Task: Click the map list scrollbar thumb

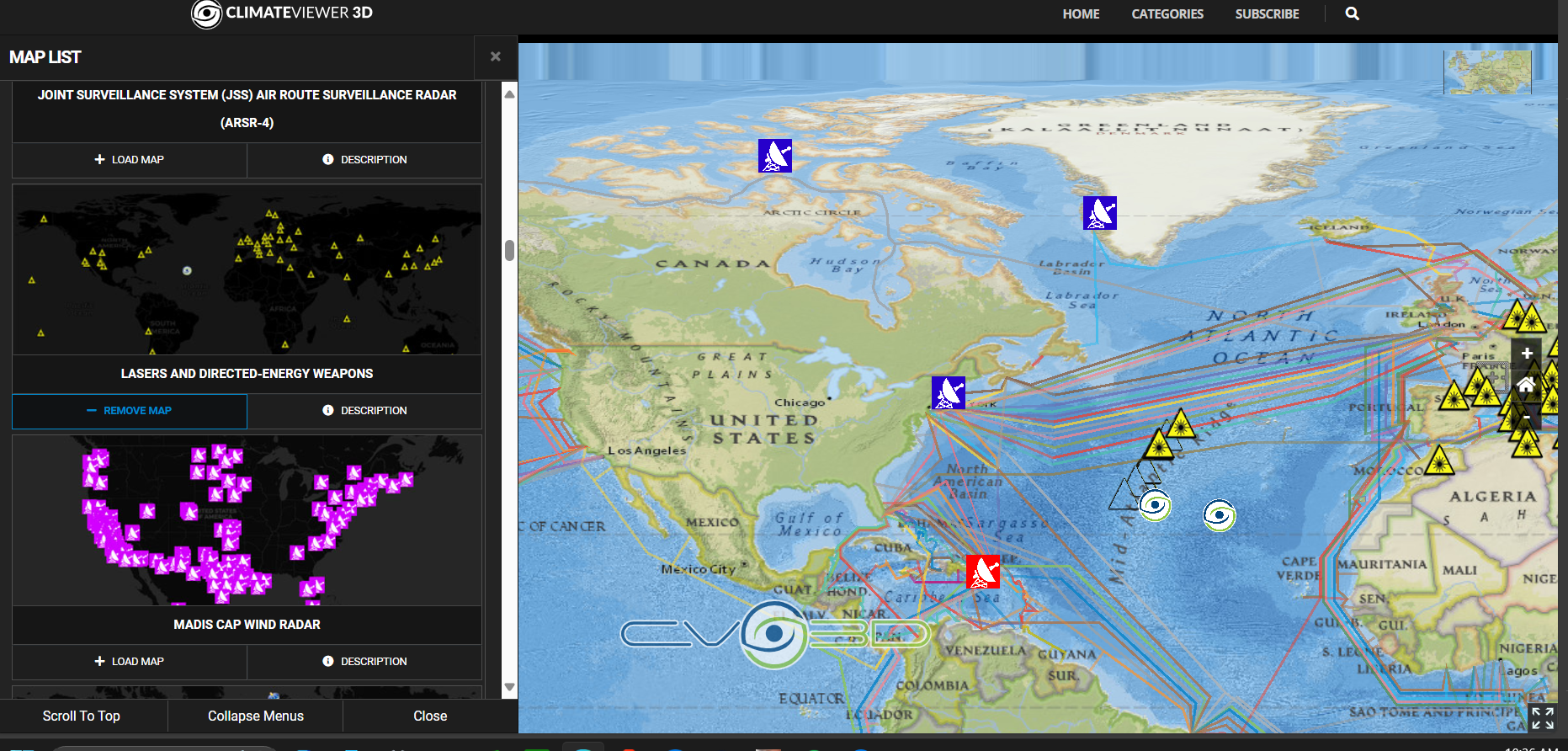Action: [509, 251]
